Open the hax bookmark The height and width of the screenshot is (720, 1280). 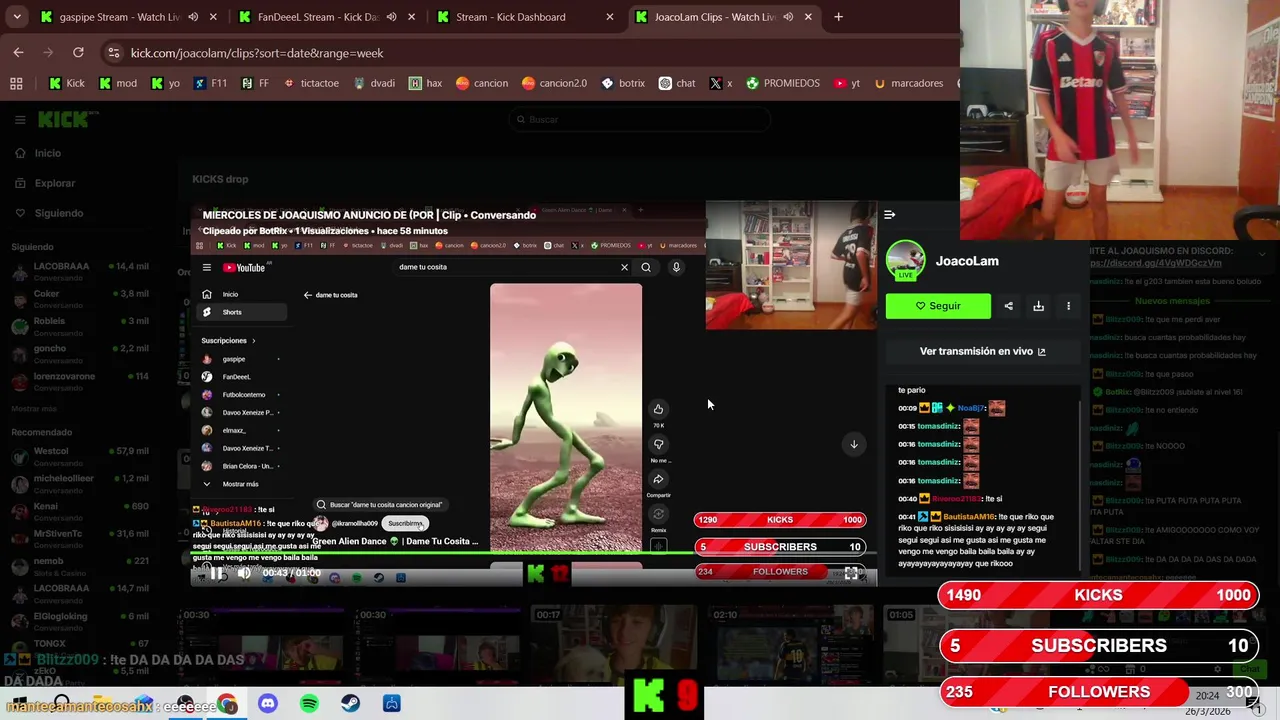pos(425,84)
